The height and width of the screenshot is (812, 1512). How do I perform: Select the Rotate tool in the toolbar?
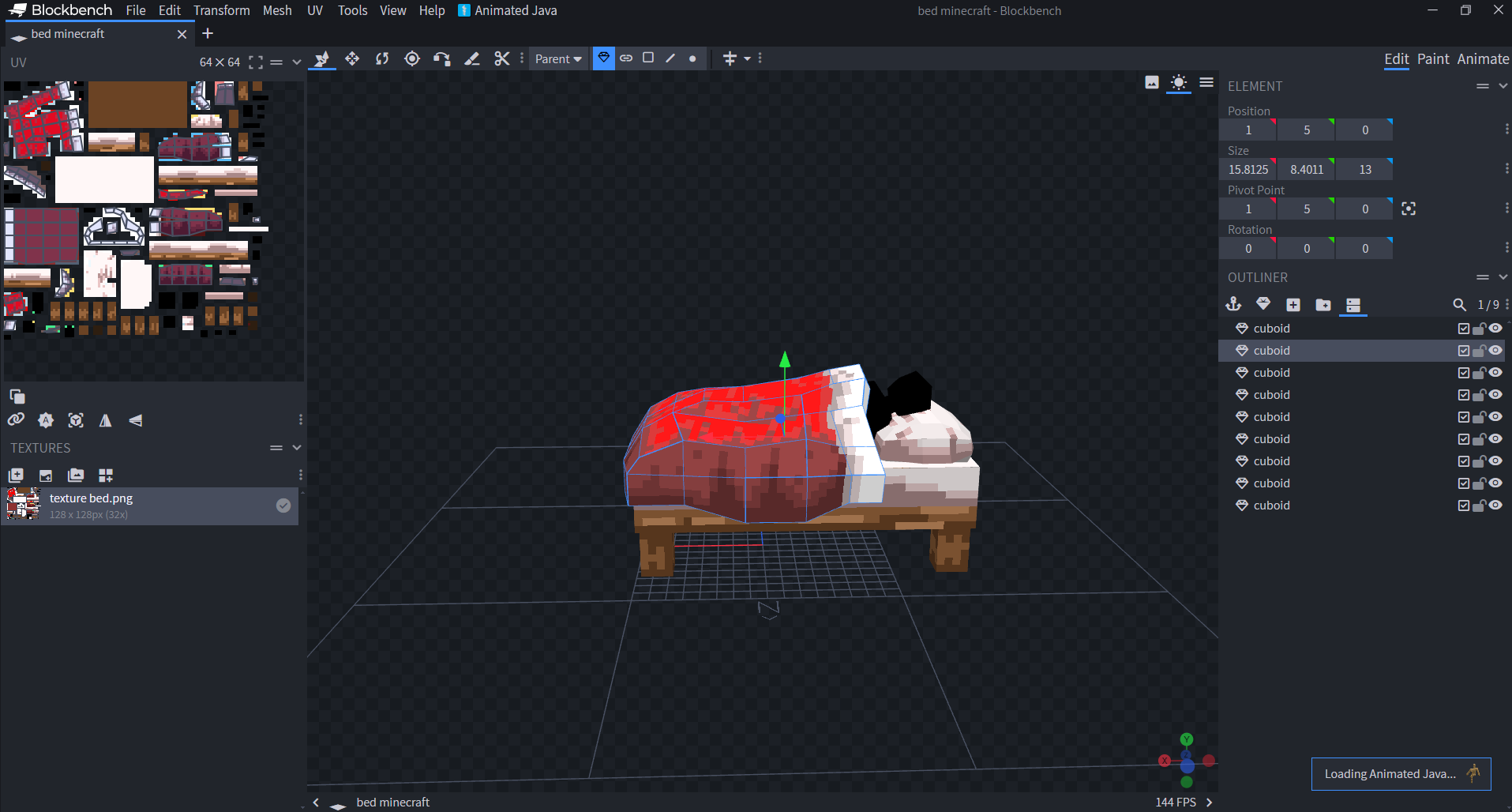coord(381,58)
